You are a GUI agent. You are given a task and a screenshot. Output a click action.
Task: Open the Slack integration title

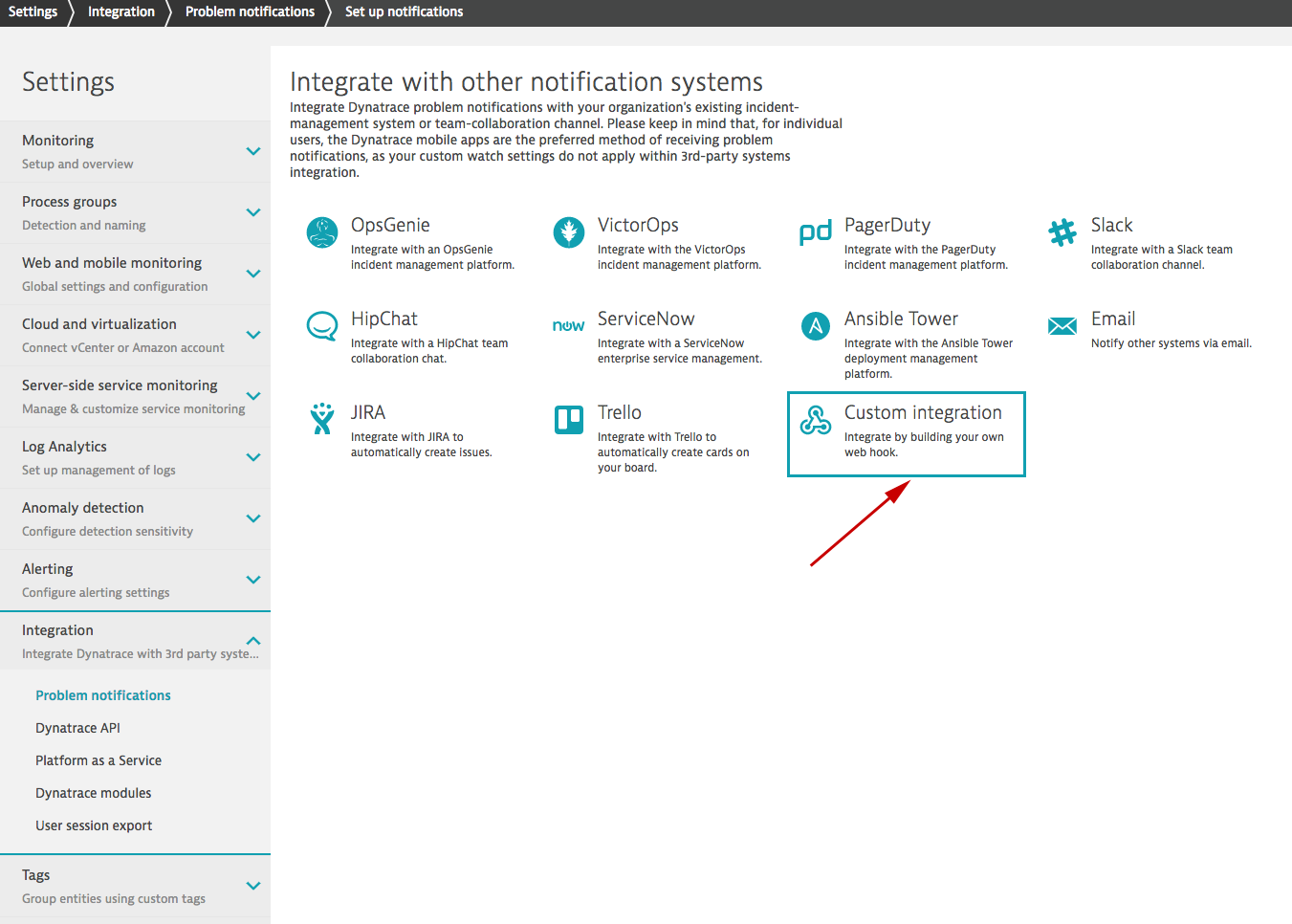tap(1111, 225)
